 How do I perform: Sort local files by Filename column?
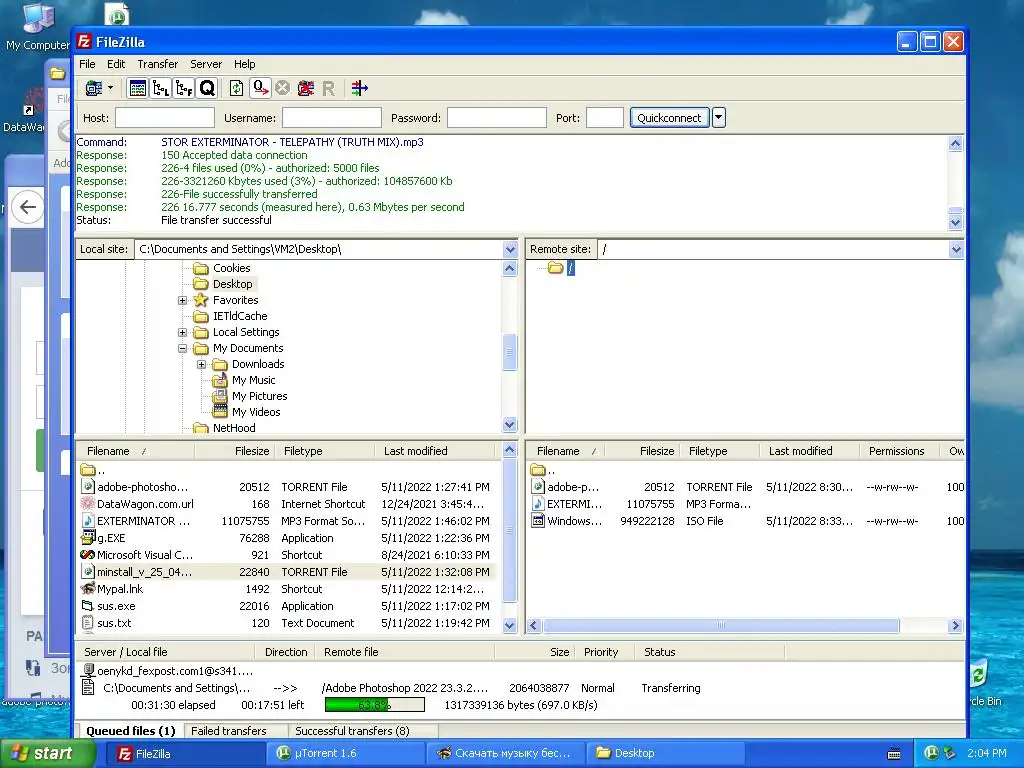(135, 451)
